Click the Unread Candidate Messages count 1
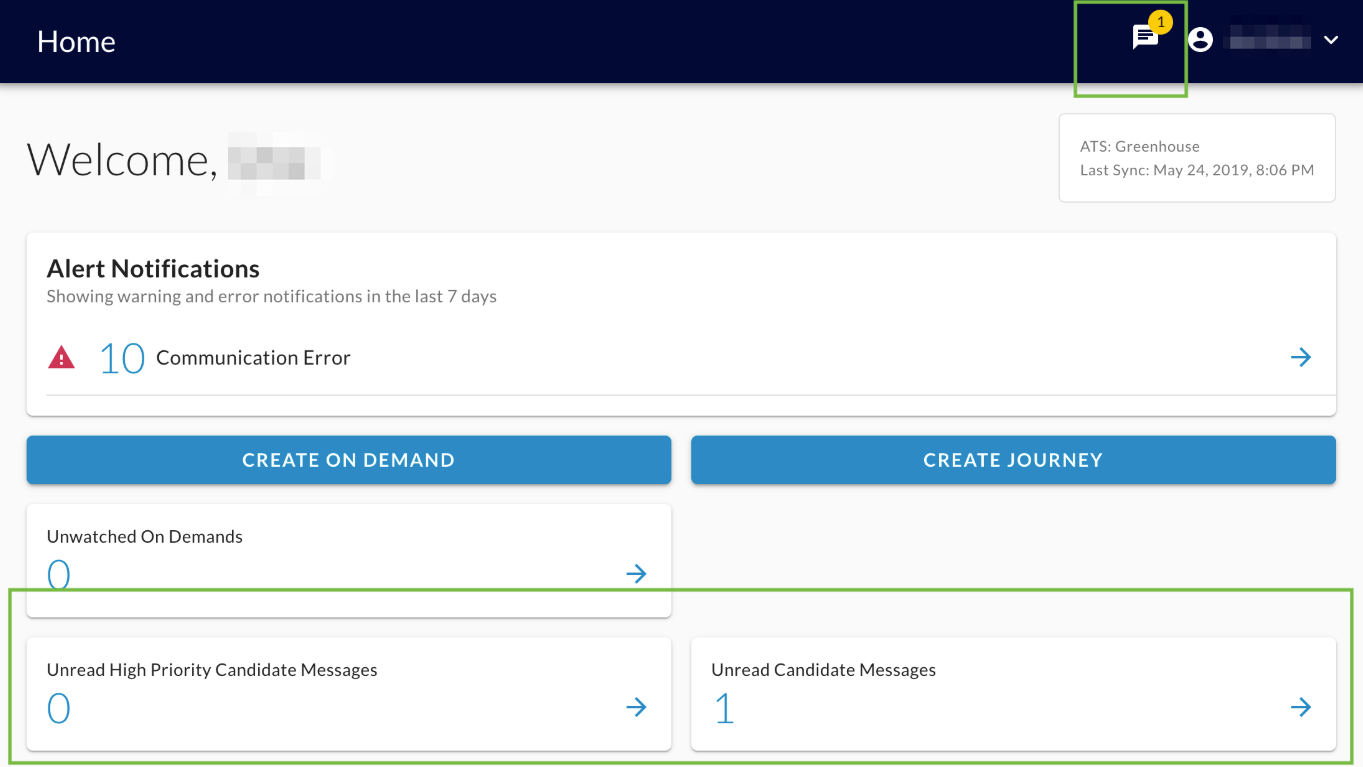 click(724, 709)
